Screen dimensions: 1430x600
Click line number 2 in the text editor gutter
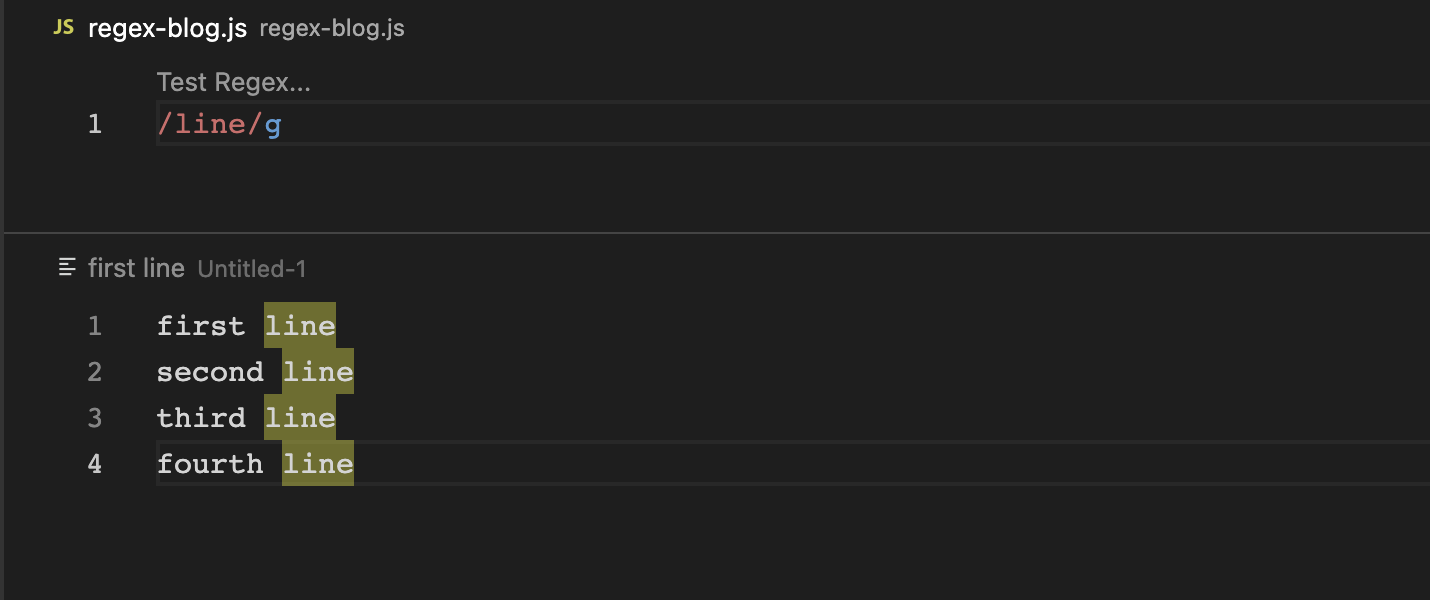[95, 372]
